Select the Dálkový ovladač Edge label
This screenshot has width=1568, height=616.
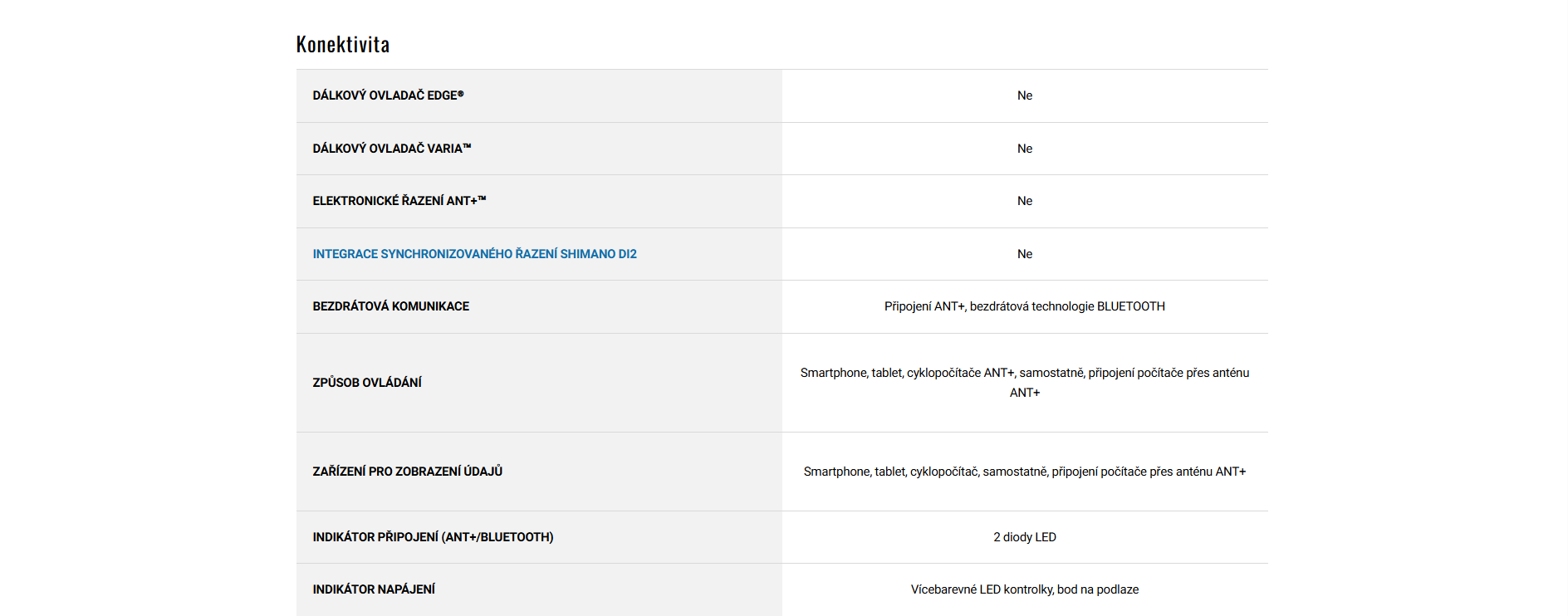[x=388, y=95]
